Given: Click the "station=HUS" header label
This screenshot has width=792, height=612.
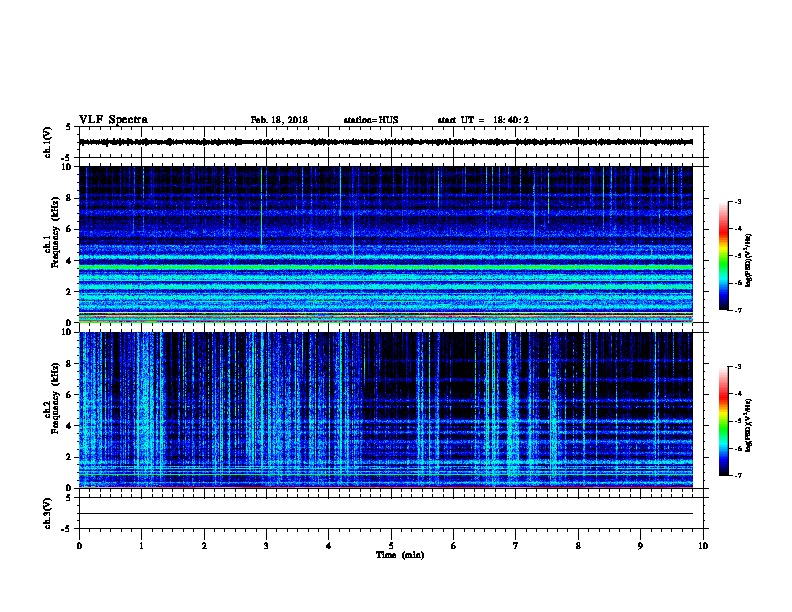Looking at the screenshot, I should click(371, 120).
